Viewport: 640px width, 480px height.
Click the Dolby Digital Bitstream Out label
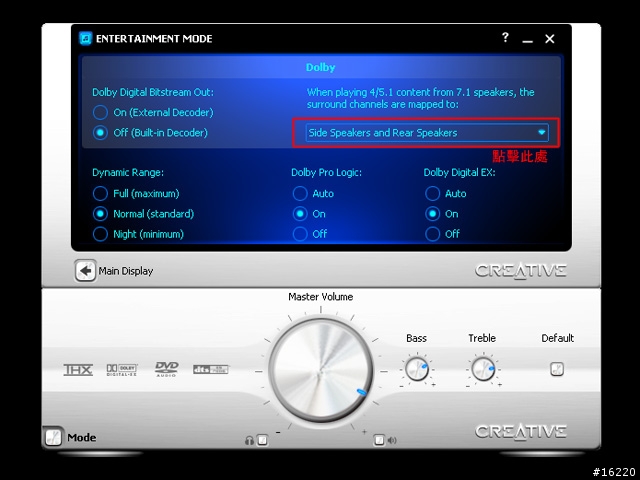pos(153,92)
